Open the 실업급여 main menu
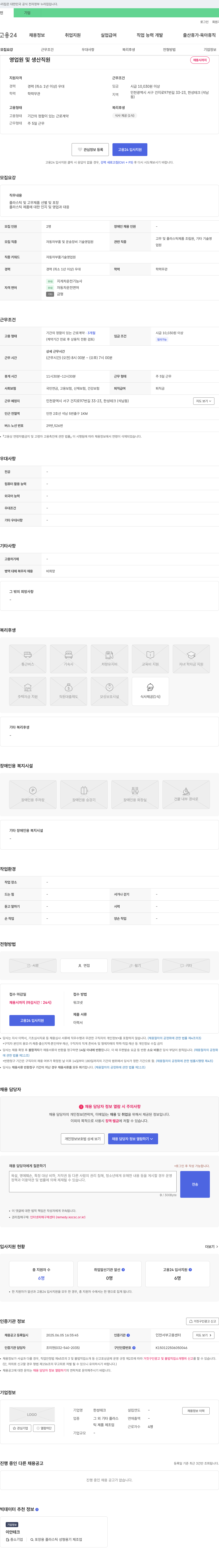The width and height of the screenshot is (219, 1568). coord(108,35)
